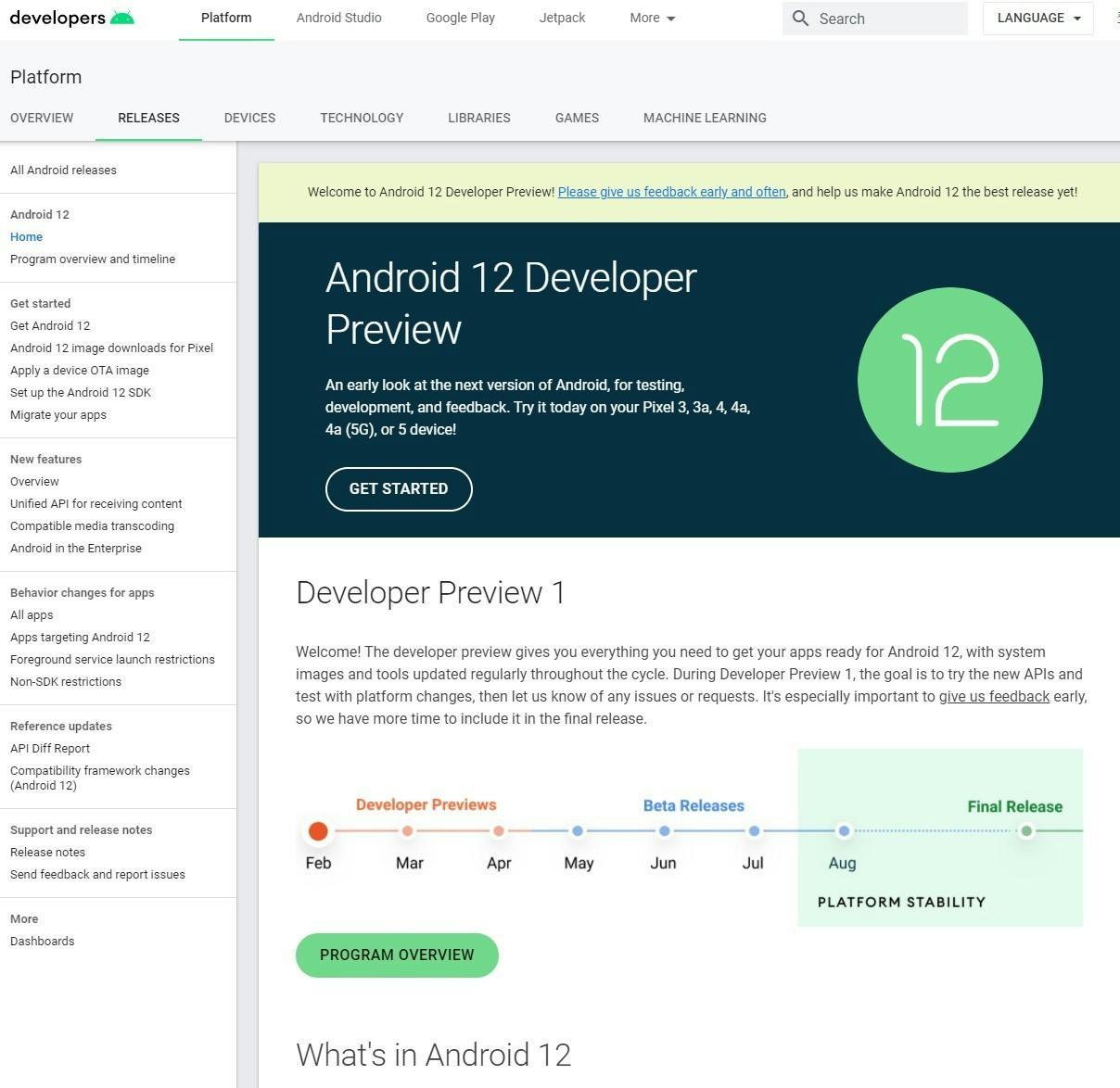
Task: Open the LANGUAGE dropdown
Action: click(x=1037, y=19)
